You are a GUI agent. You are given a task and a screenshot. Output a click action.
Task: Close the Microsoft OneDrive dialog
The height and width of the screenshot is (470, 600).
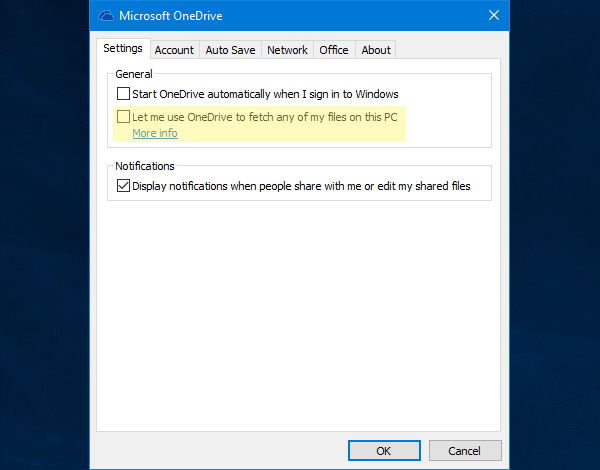point(494,15)
